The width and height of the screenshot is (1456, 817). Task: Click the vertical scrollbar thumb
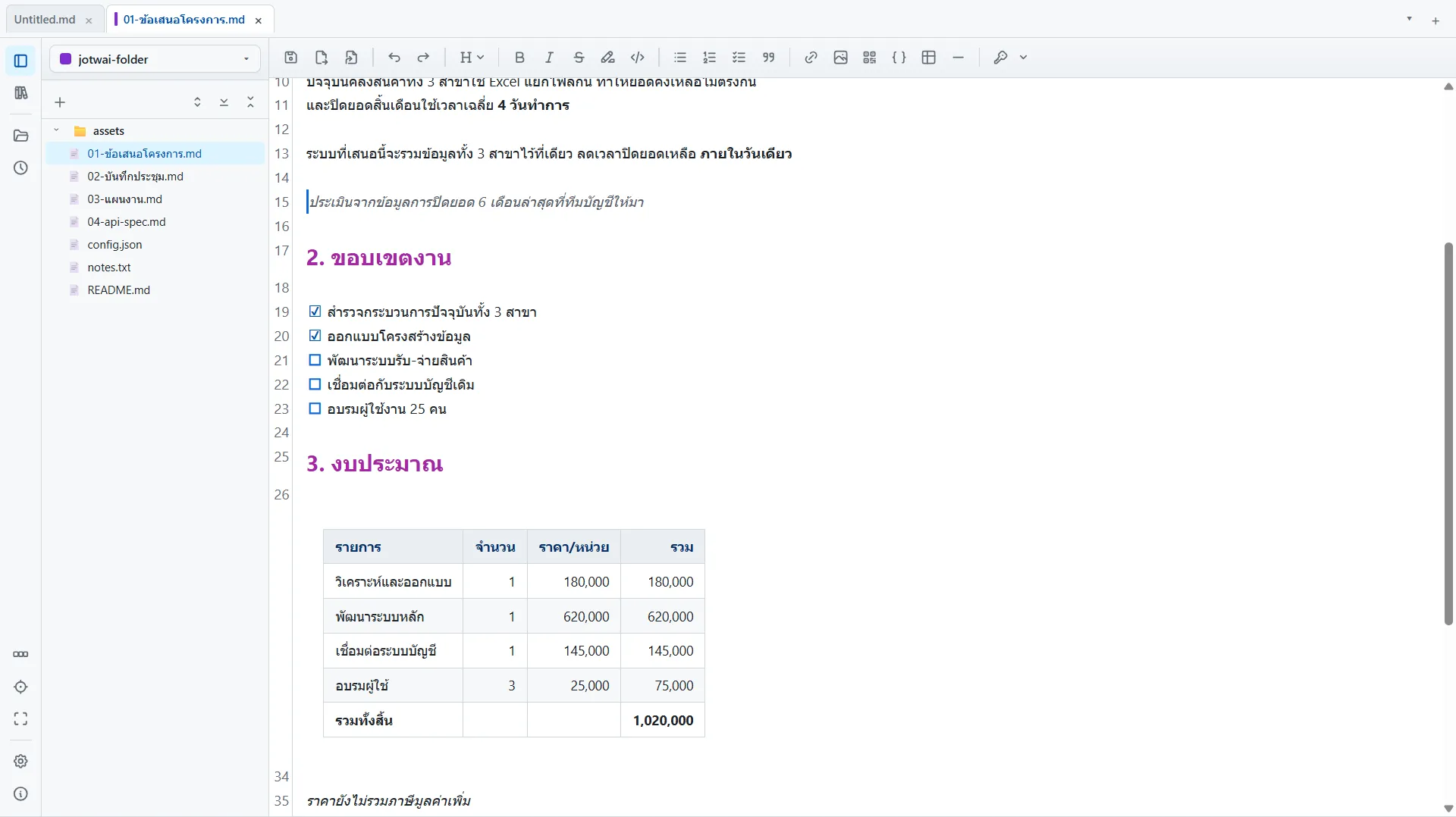(1448, 434)
